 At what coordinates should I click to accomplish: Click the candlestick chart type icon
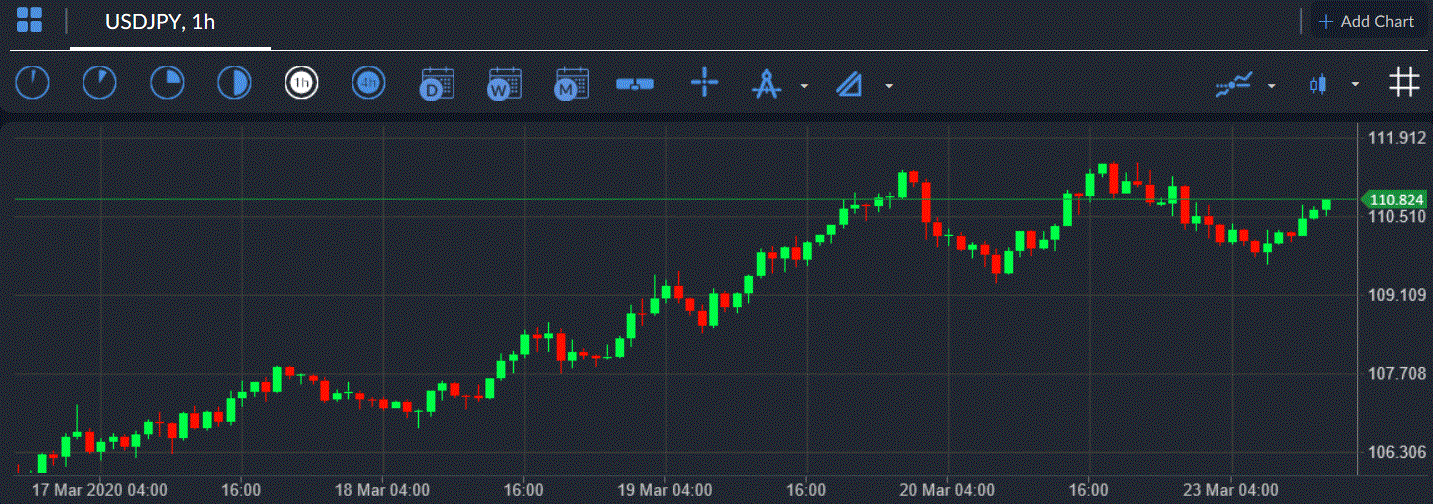pyautogui.click(x=1319, y=85)
